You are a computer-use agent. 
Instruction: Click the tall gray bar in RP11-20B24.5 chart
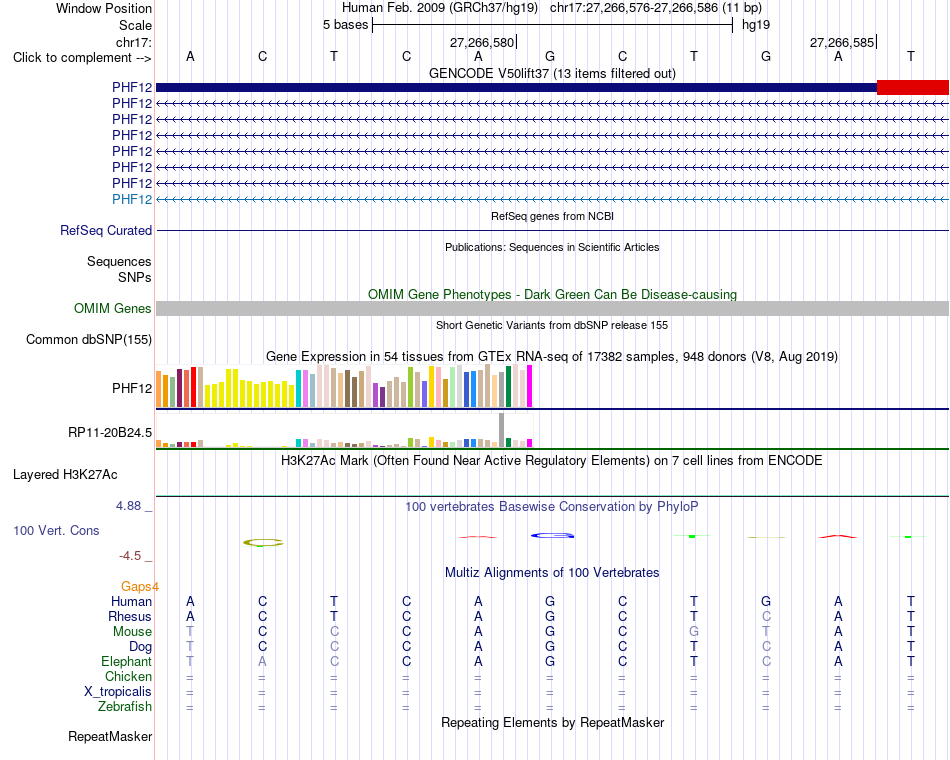pyautogui.click(x=502, y=430)
